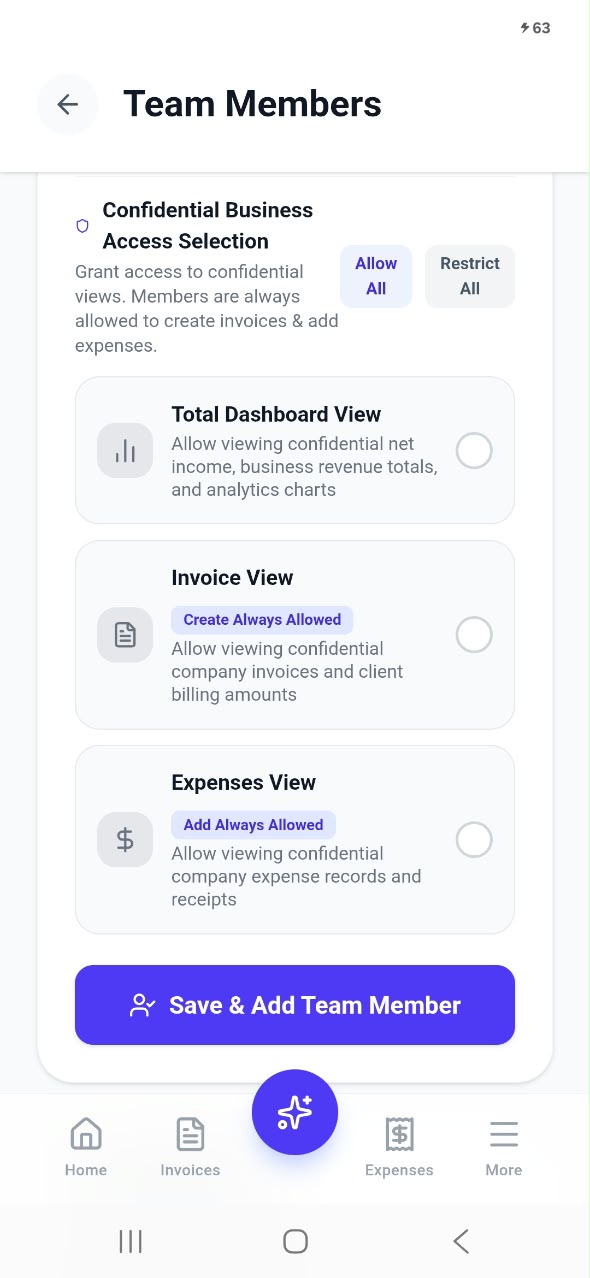Click the 'Grant access to confidential views' description

point(207,309)
